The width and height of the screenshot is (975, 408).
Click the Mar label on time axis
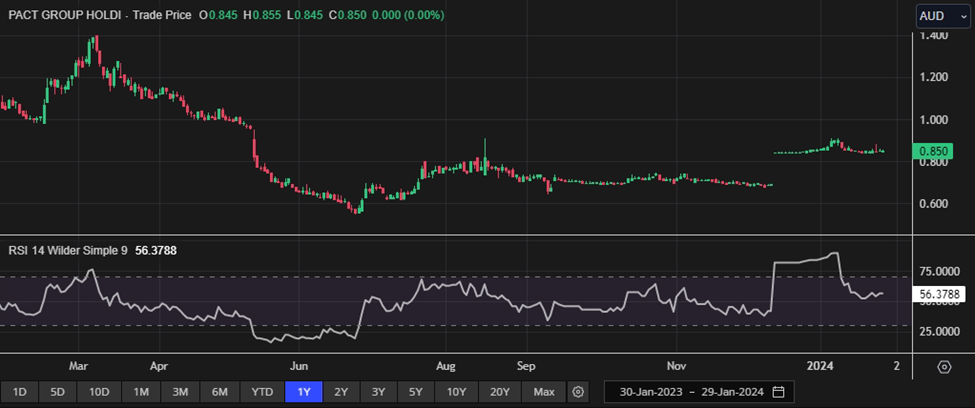pos(79,366)
